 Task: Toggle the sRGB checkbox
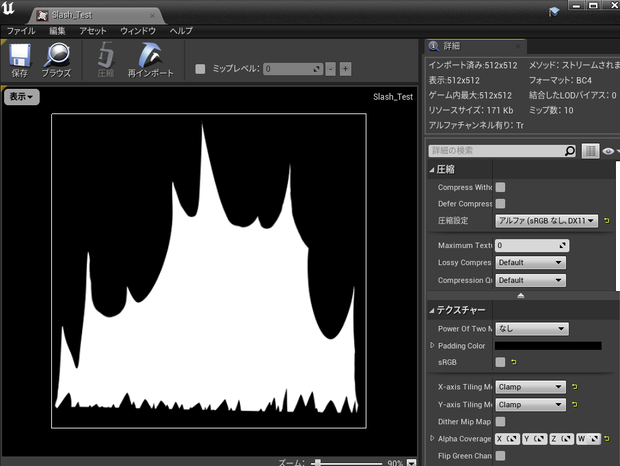point(500,362)
